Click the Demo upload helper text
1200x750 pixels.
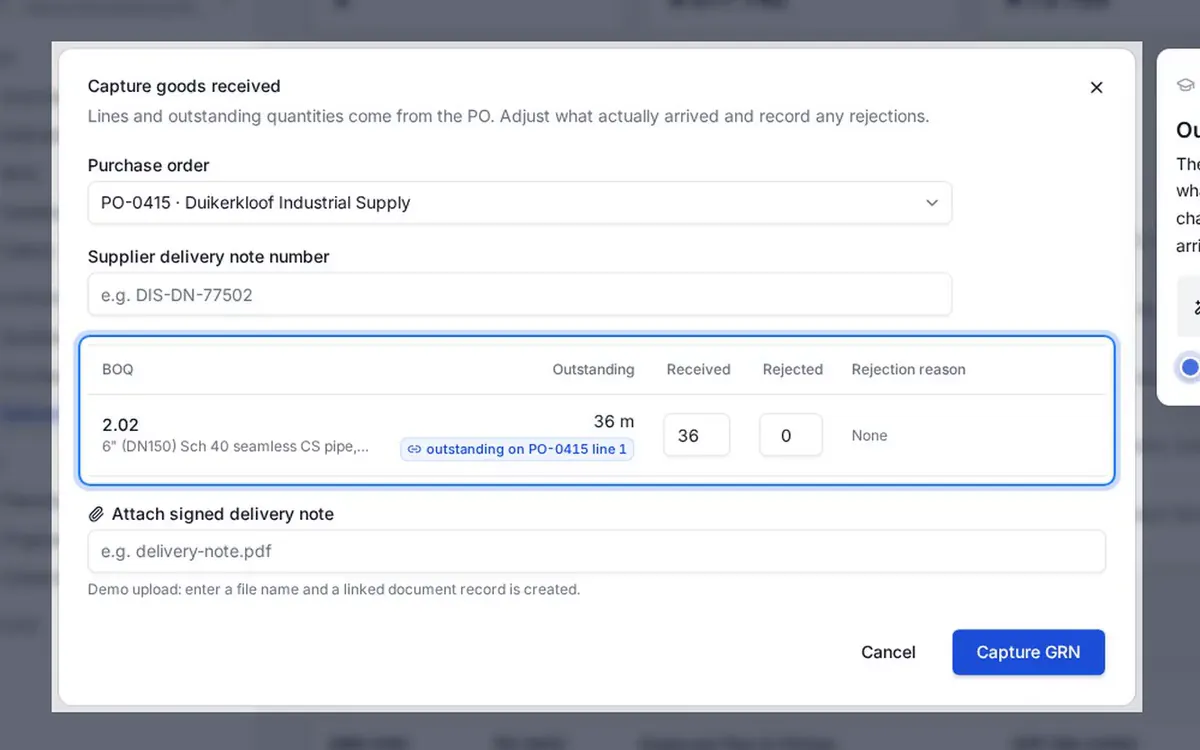334,590
